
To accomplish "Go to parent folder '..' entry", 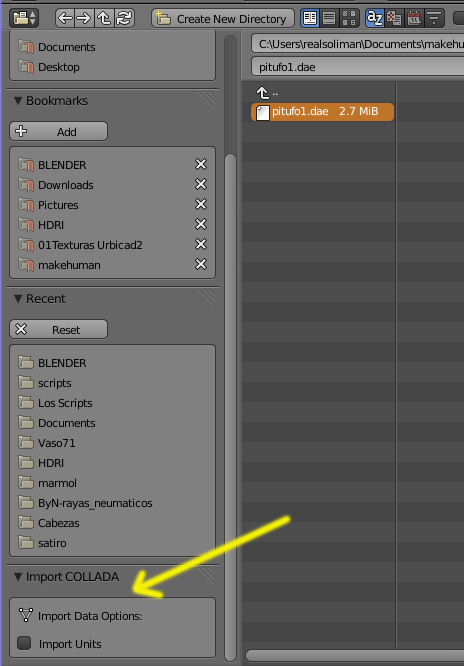I will (x=268, y=93).
